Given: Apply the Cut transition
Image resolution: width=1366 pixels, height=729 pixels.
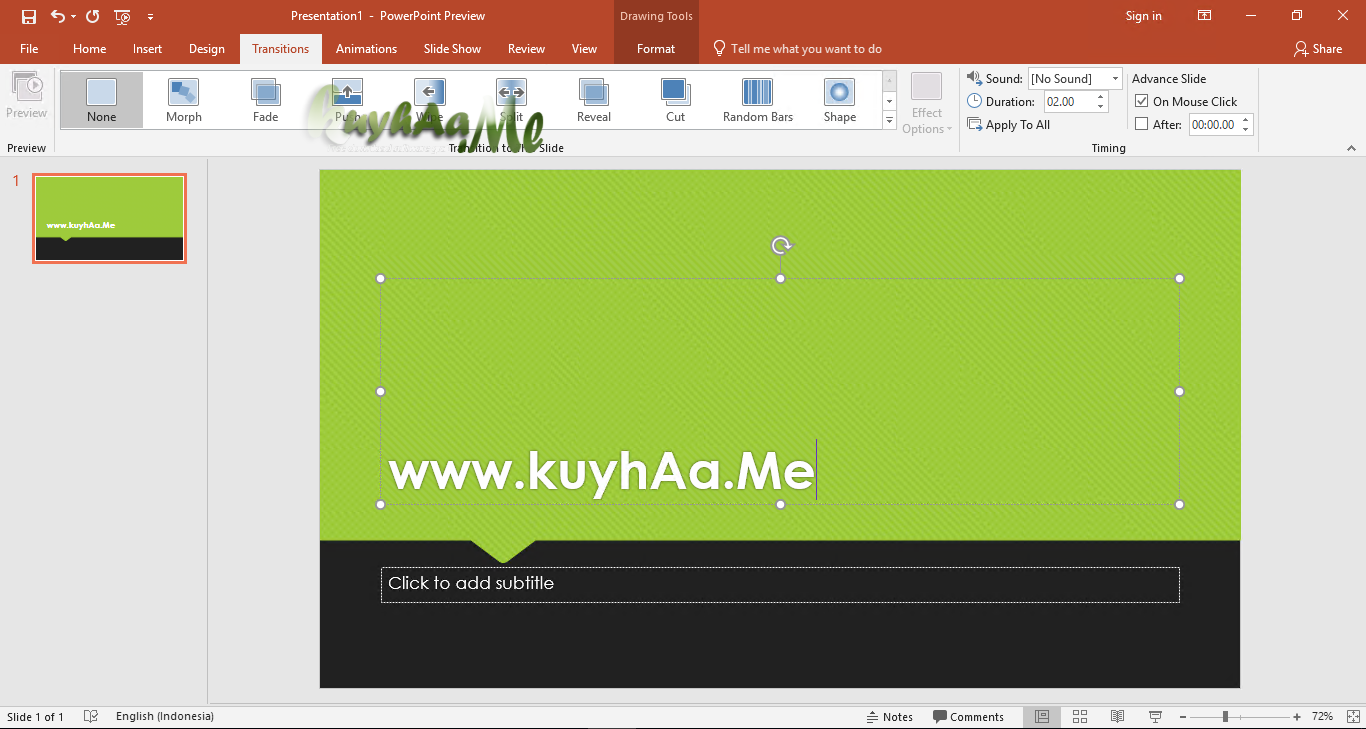Looking at the screenshot, I should click(x=676, y=100).
